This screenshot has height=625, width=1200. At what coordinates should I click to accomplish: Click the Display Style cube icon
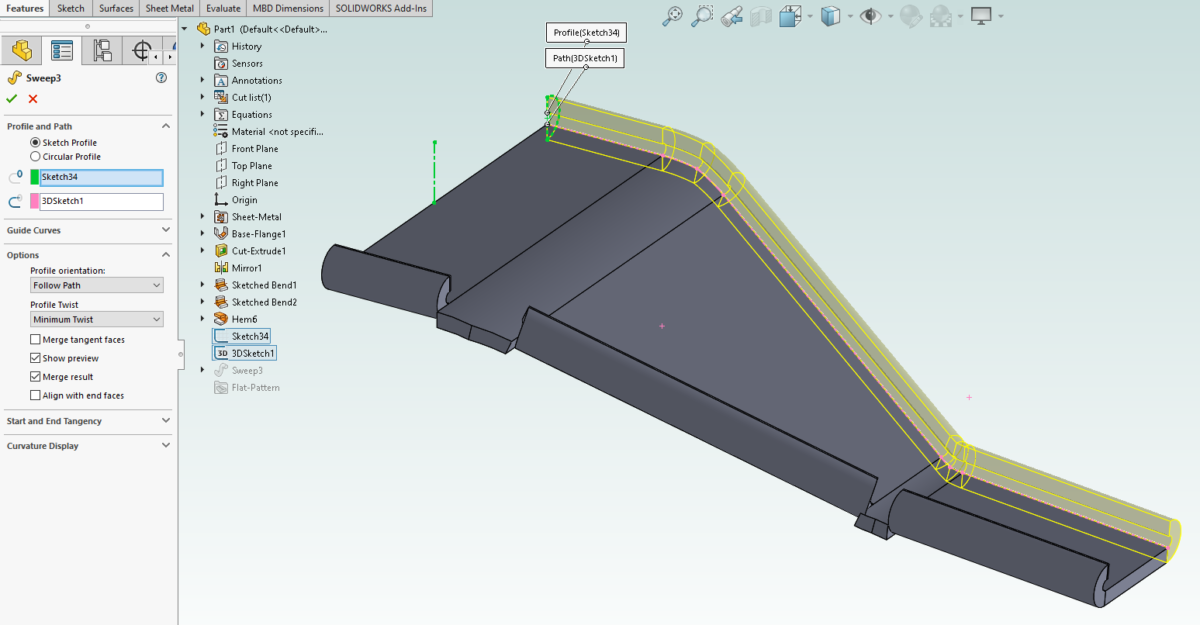pos(829,15)
